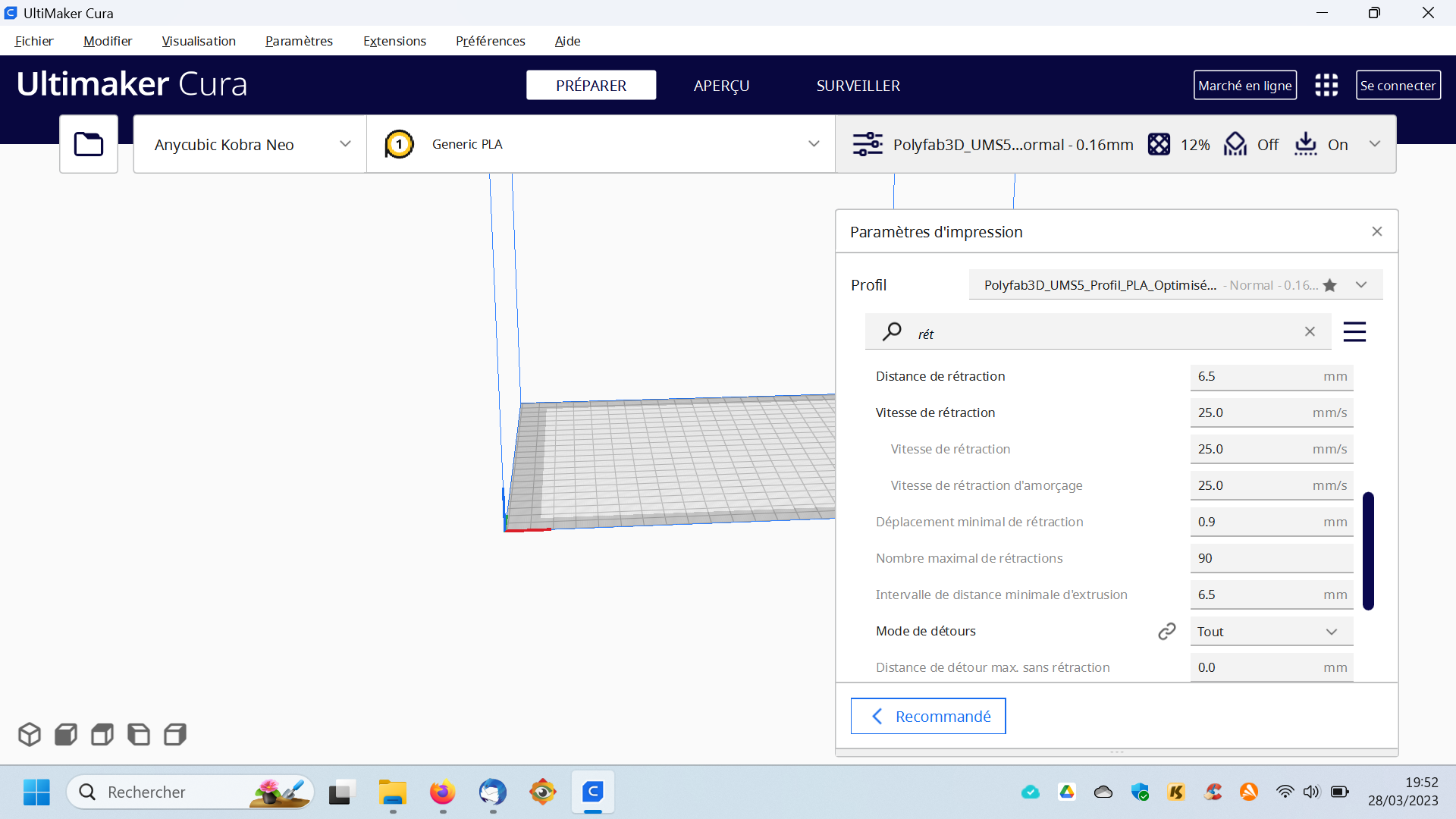Clear the settings search text
Viewport: 1456px width, 819px height.
coord(1310,331)
